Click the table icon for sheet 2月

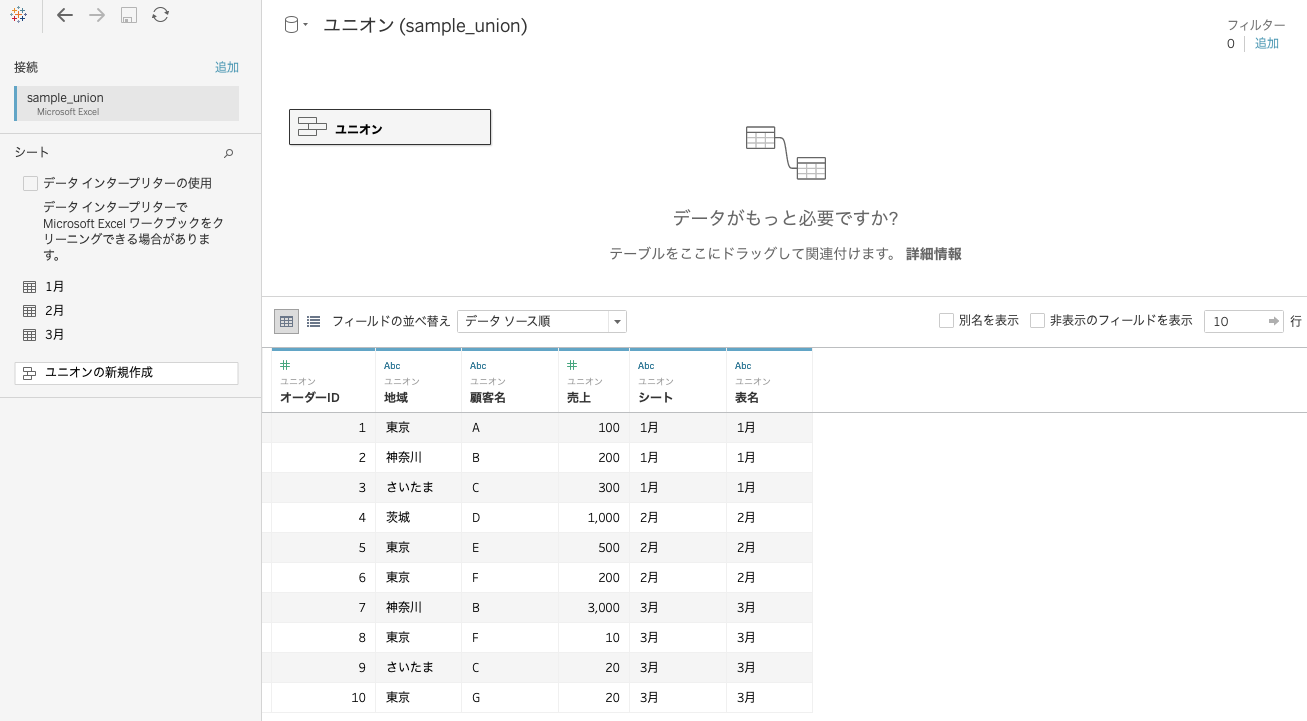point(29,311)
